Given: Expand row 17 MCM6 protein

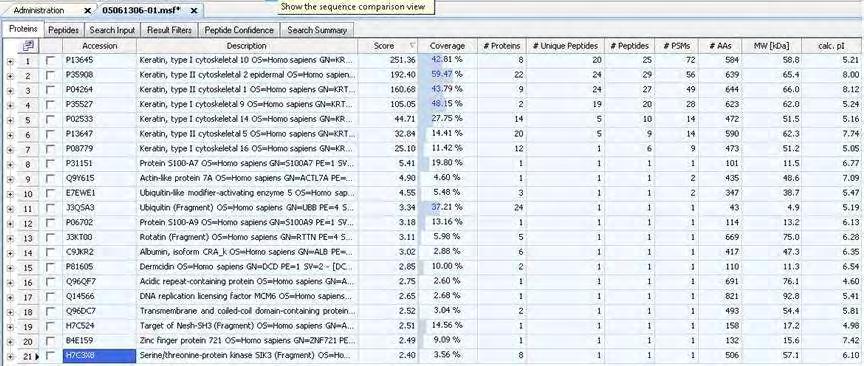Looking at the screenshot, I should 10,298.
